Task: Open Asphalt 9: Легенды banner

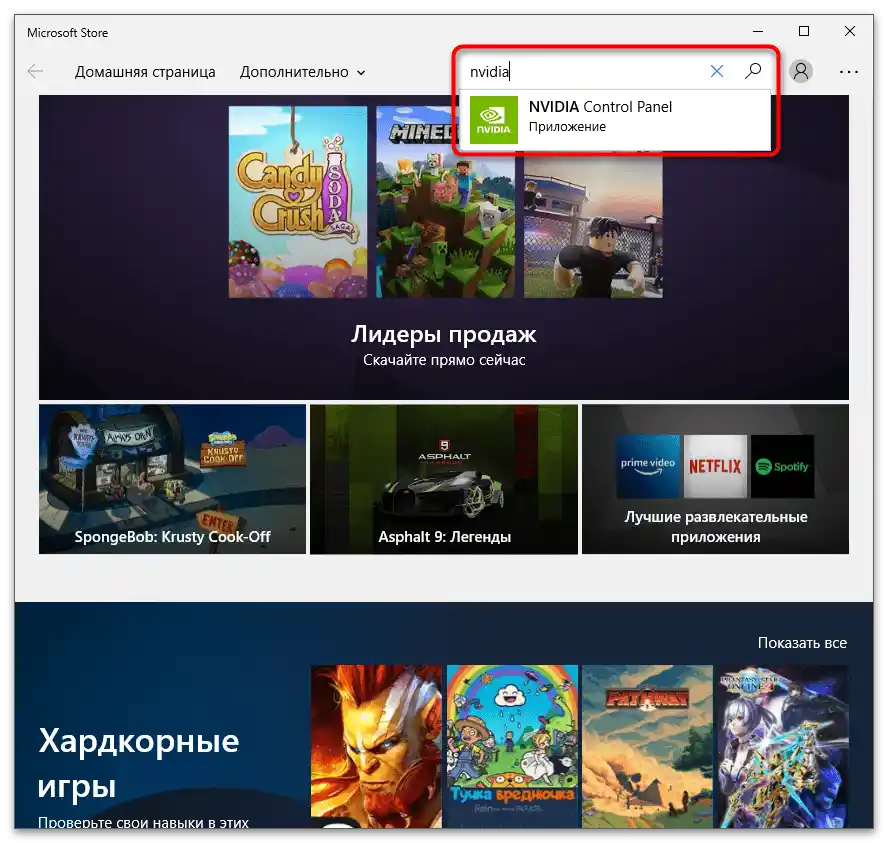Action: (x=444, y=479)
